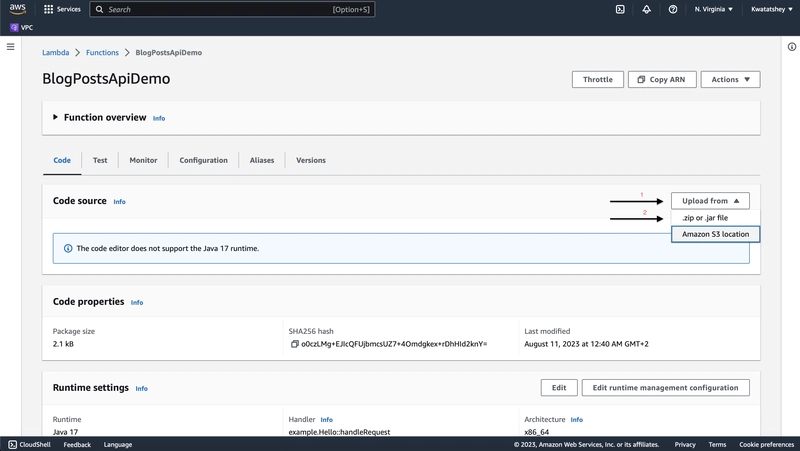This screenshot has width=800, height=451.
Task: Select the .zip or .jar file option
Action: tap(715, 218)
